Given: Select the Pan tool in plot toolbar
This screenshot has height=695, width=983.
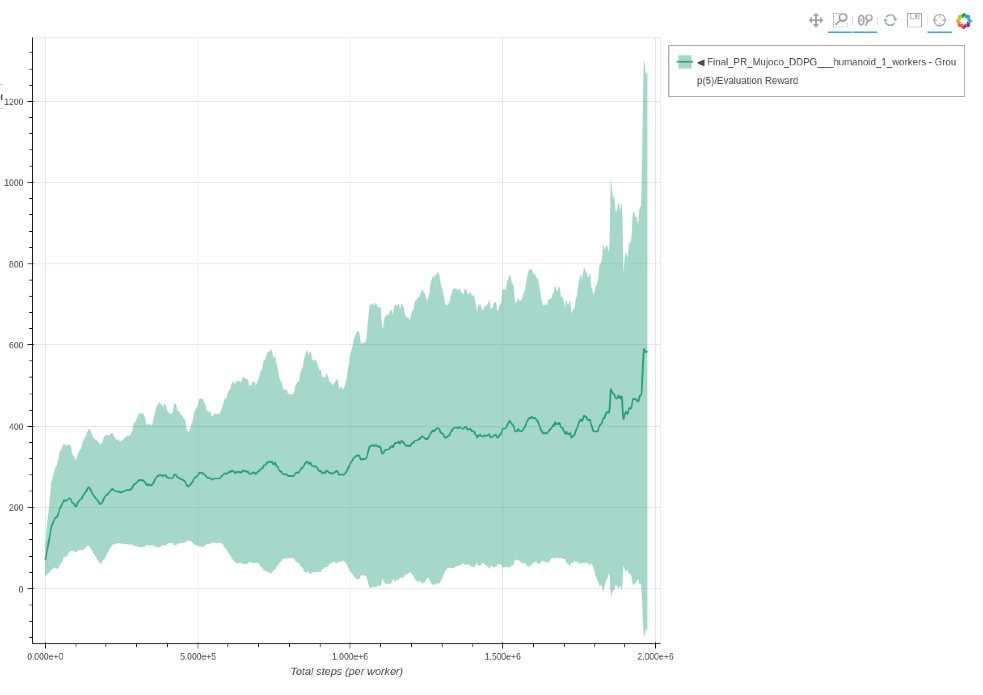Looking at the screenshot, I should tap(815, 20).
